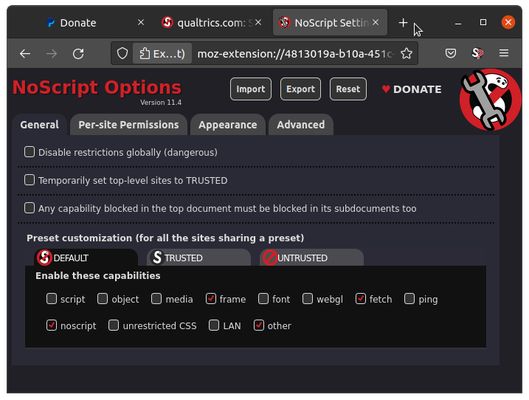Click the extension identity badge in address bar

click(x=162, y=54)
